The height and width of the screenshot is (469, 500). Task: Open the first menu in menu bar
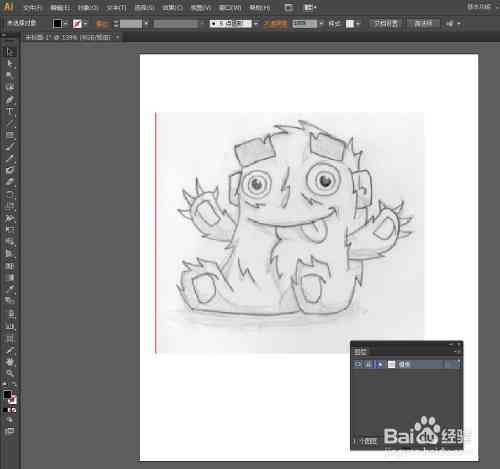click(32, 7)
